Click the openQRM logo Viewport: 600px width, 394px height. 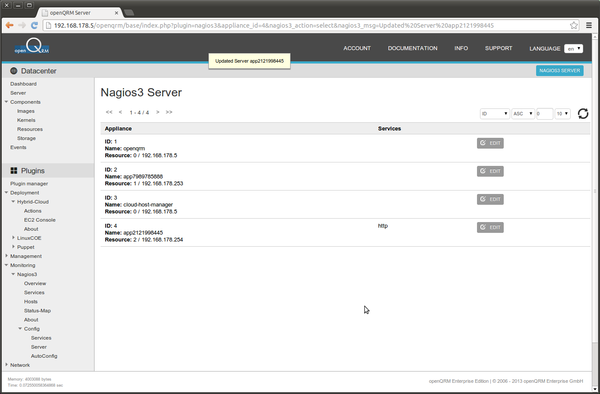[x=32, y=47]
